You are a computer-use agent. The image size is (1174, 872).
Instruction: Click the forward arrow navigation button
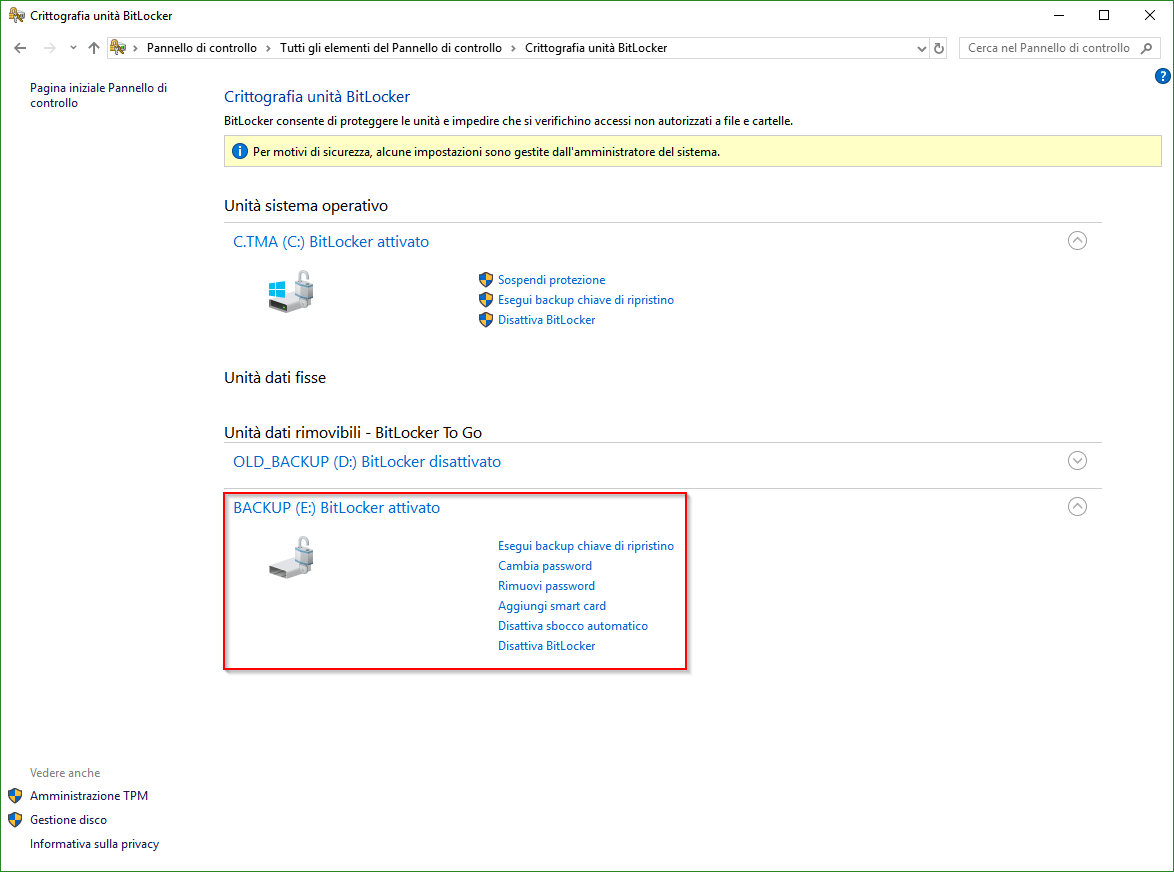[49, 48]
